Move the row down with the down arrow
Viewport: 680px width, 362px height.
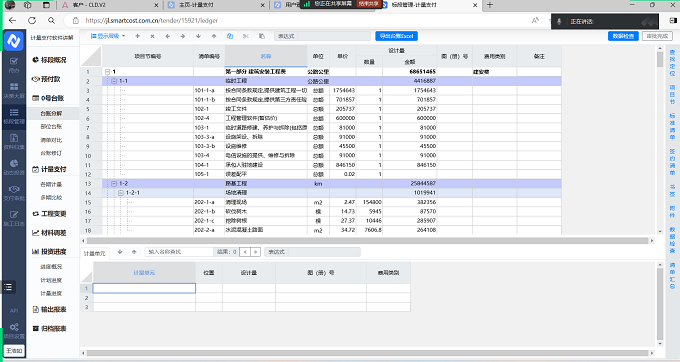click(x=198, y=36)
